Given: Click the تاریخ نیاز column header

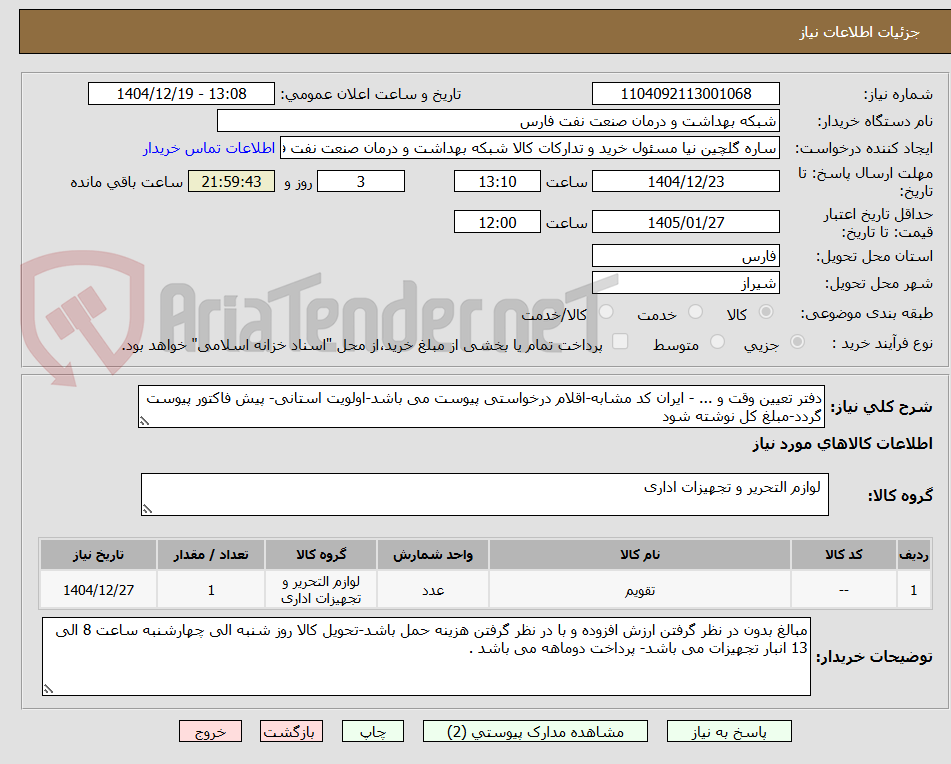Looking at the screenshot, I should click(x=98, y=555).
